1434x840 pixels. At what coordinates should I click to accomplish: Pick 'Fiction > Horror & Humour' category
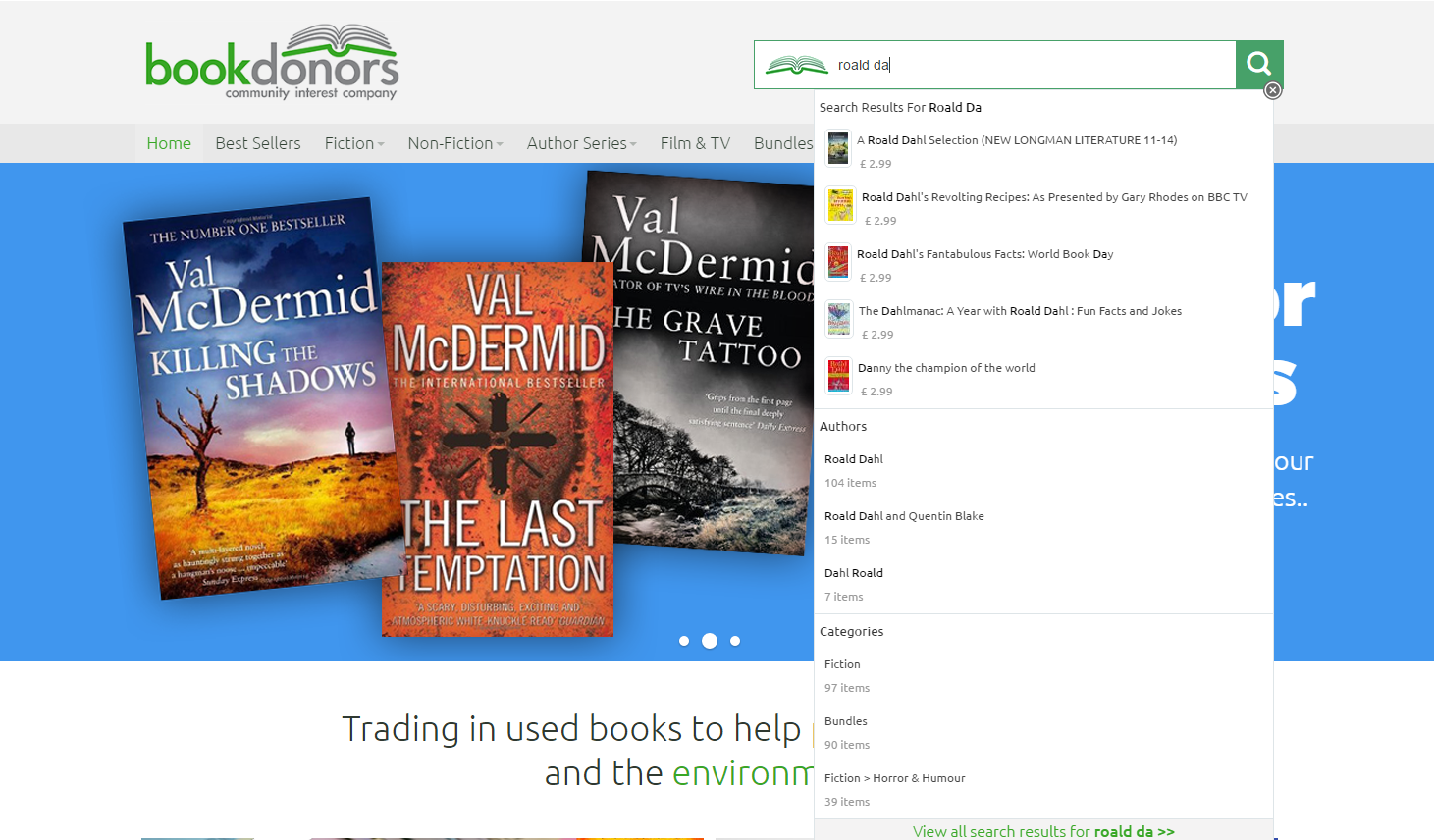(x=895, y=778)
